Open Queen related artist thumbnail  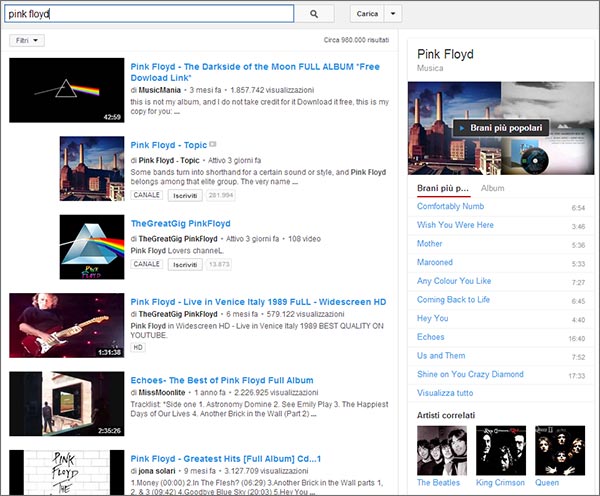click(x=560, y=450)
